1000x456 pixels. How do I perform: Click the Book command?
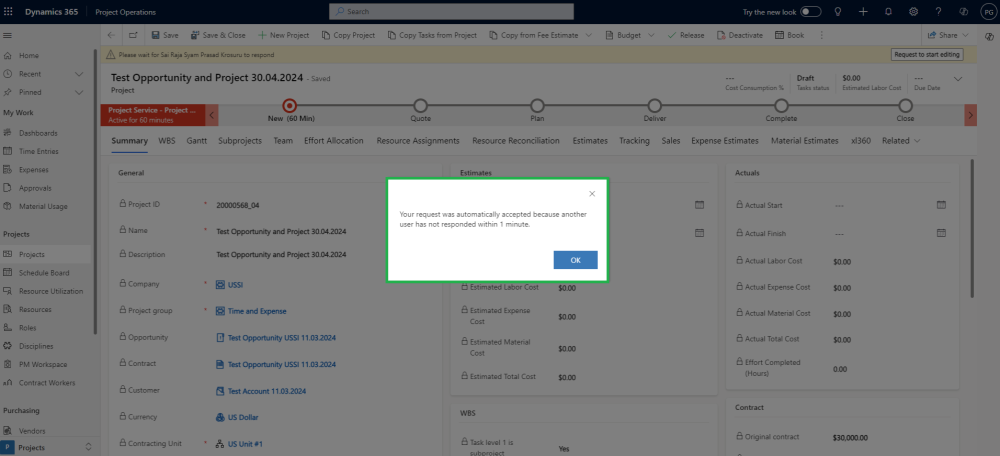tap(790, 35)
